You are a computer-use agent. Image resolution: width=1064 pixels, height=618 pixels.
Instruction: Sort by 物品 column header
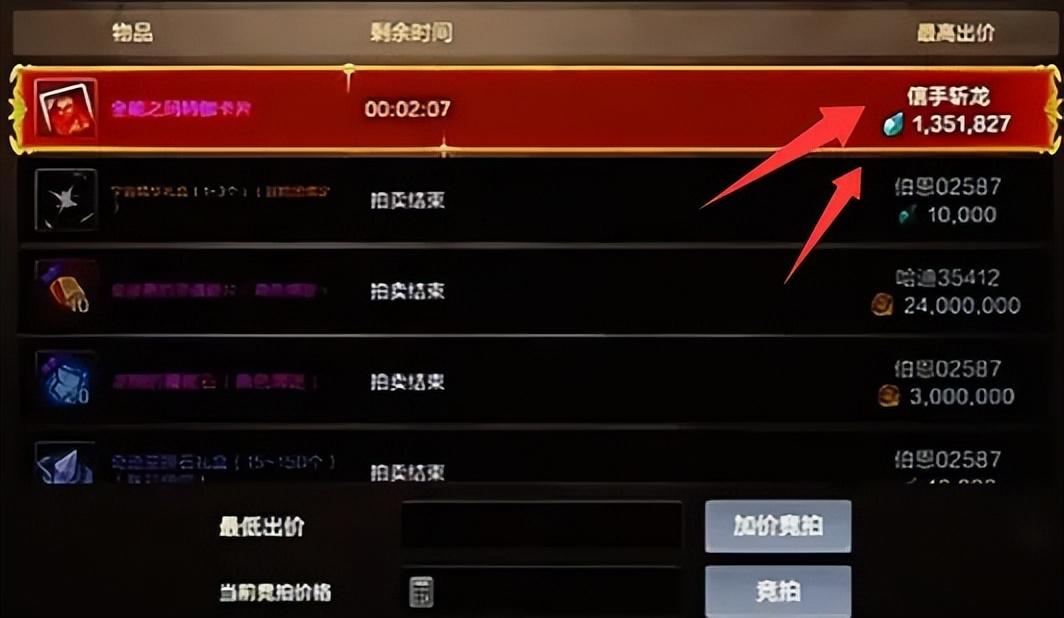pyautogui.click(x=132, y=32)
